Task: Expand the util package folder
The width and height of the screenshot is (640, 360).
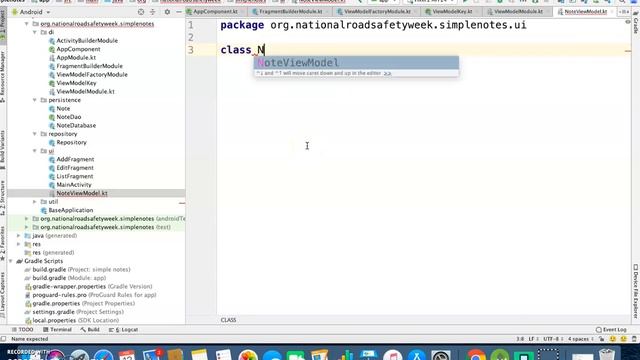Action: 35,202
